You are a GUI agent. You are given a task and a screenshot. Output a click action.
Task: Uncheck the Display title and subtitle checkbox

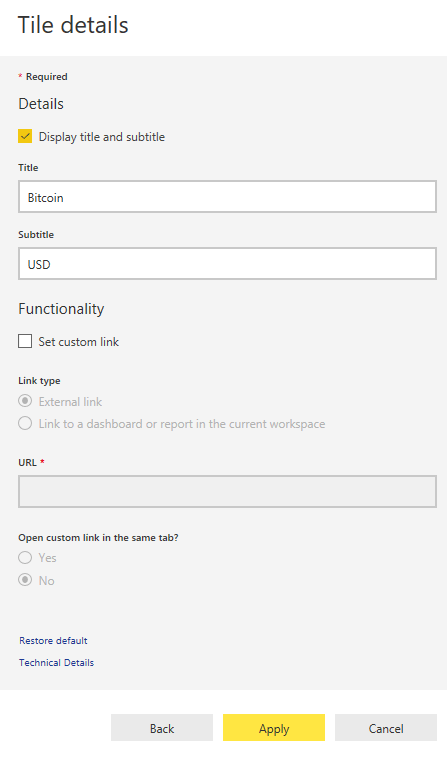pyautogui.click(x=25, y=136)
